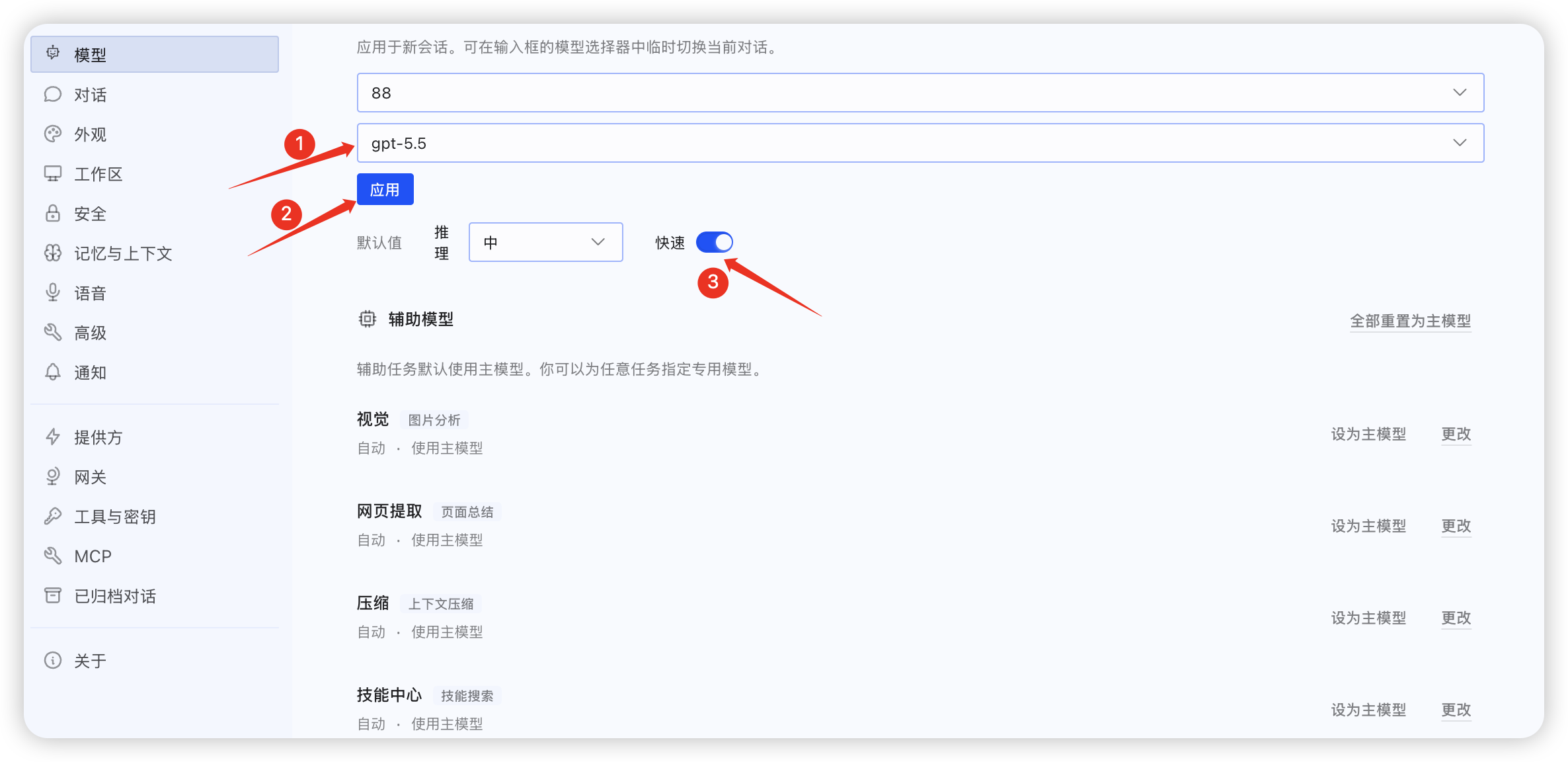1568x762 pixels.
Task: Open the 关于 page
Action: [155, 660]
